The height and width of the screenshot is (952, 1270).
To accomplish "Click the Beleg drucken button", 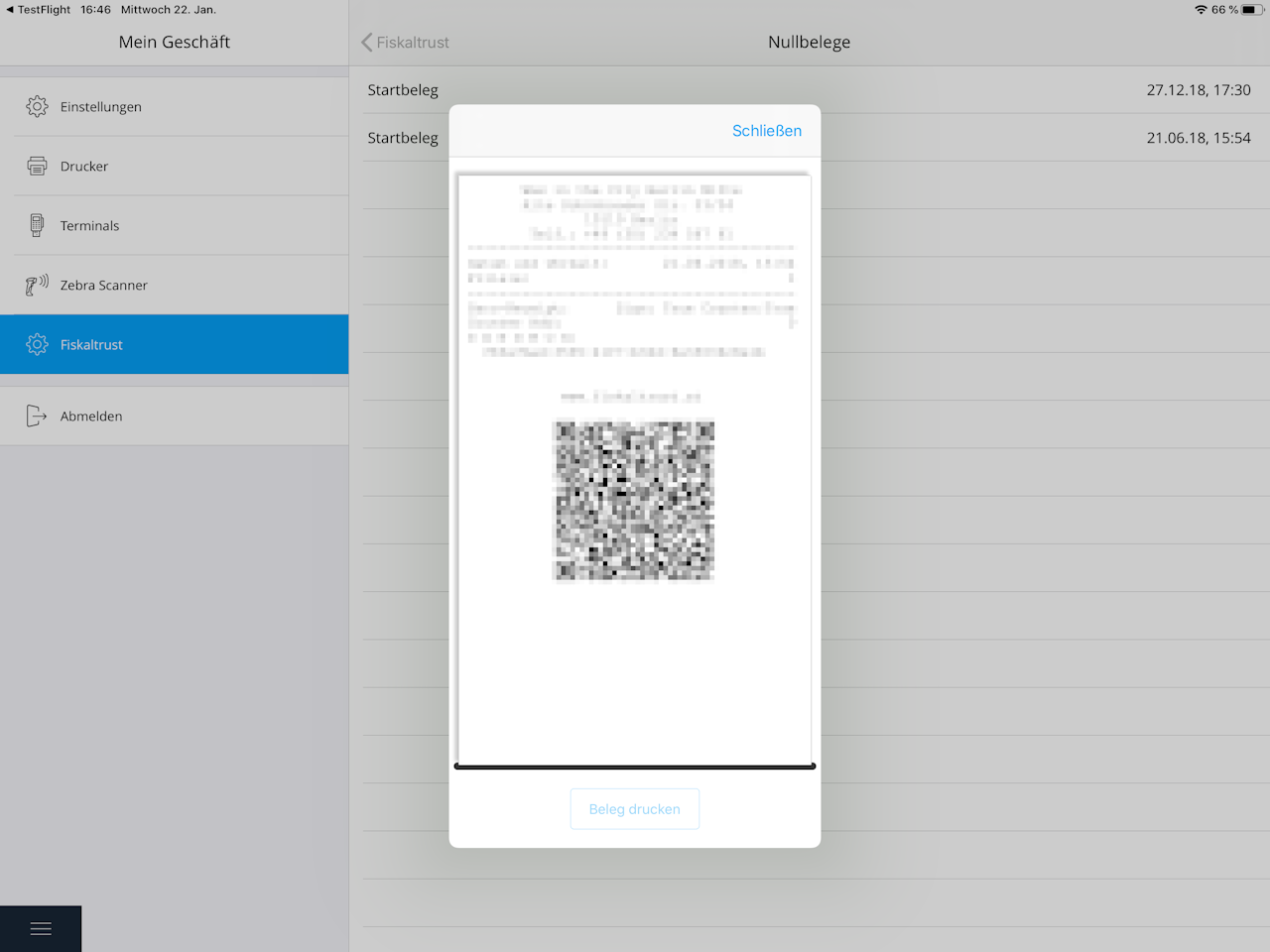I will pos(635,809).
